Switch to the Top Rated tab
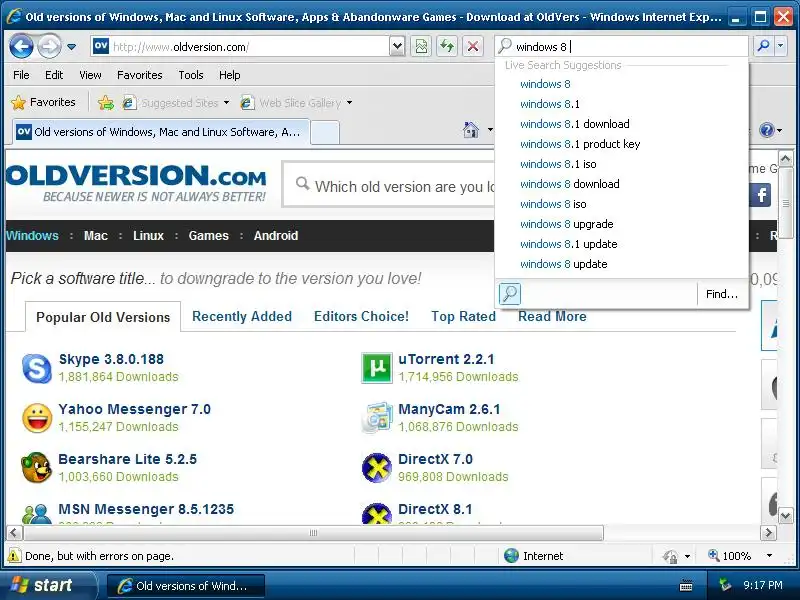 point(463,316)
